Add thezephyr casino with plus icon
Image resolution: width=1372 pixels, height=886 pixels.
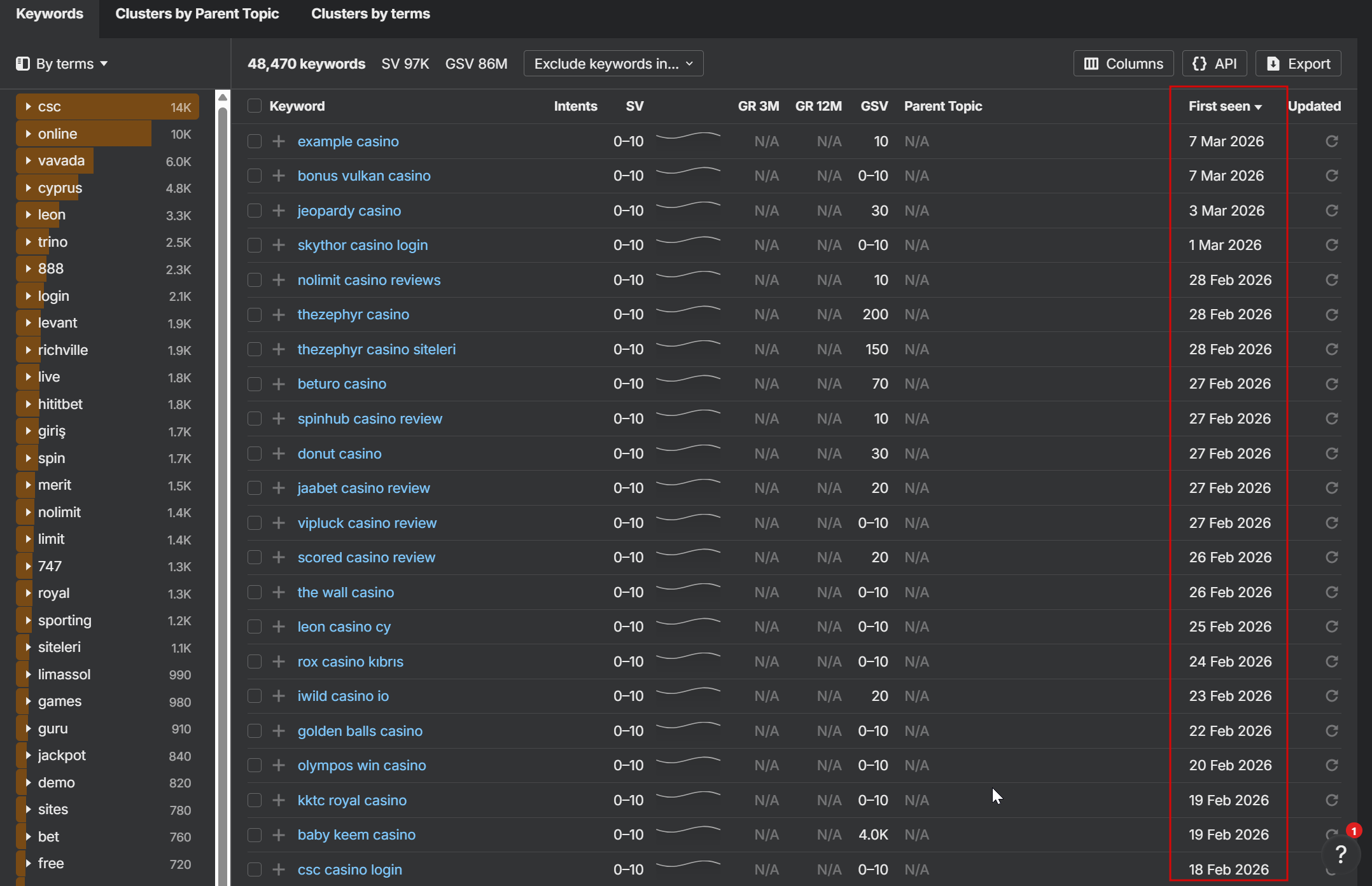[x=279, y=315]
